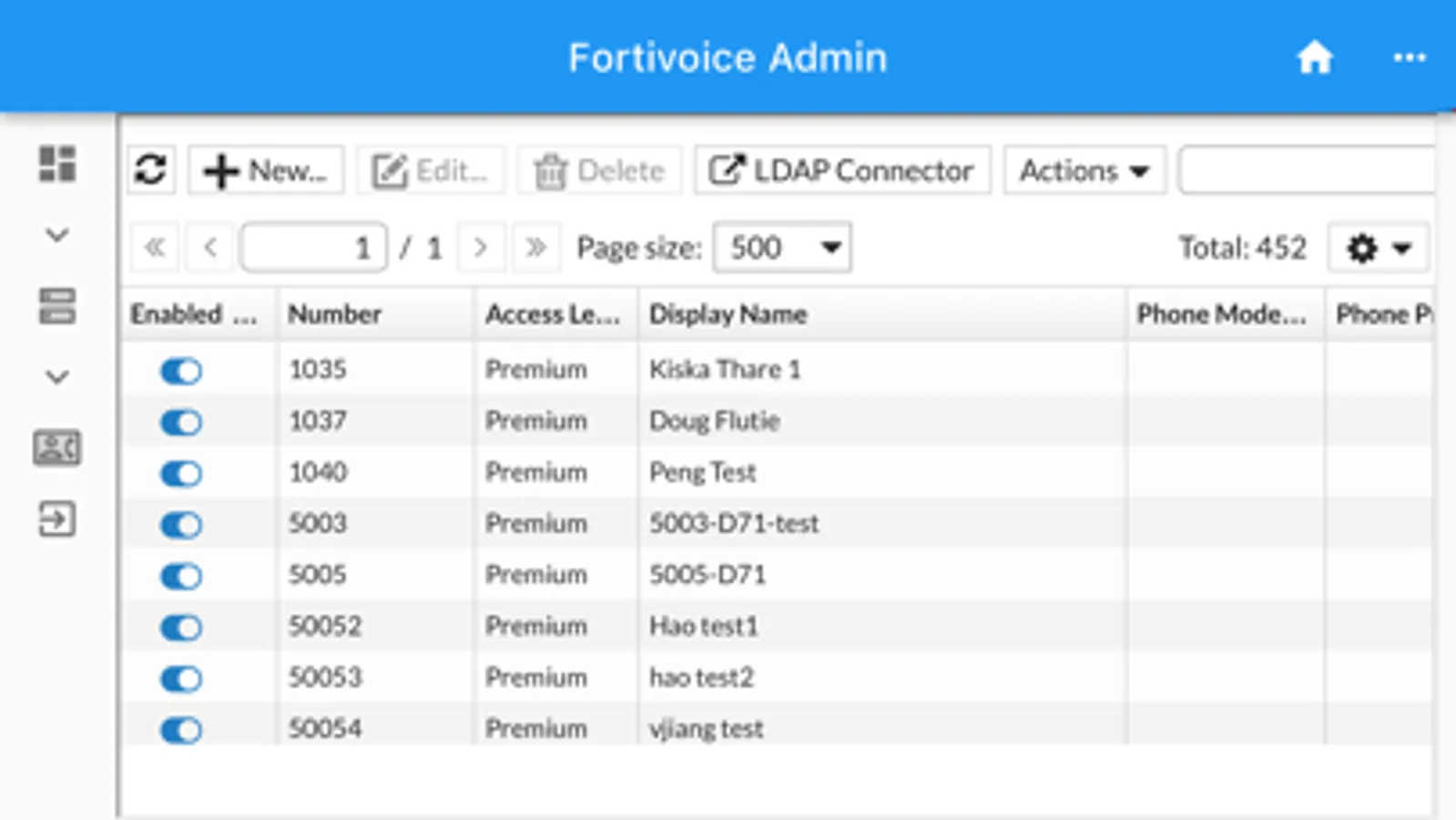Sort by the Number column header

click(335, 314)
